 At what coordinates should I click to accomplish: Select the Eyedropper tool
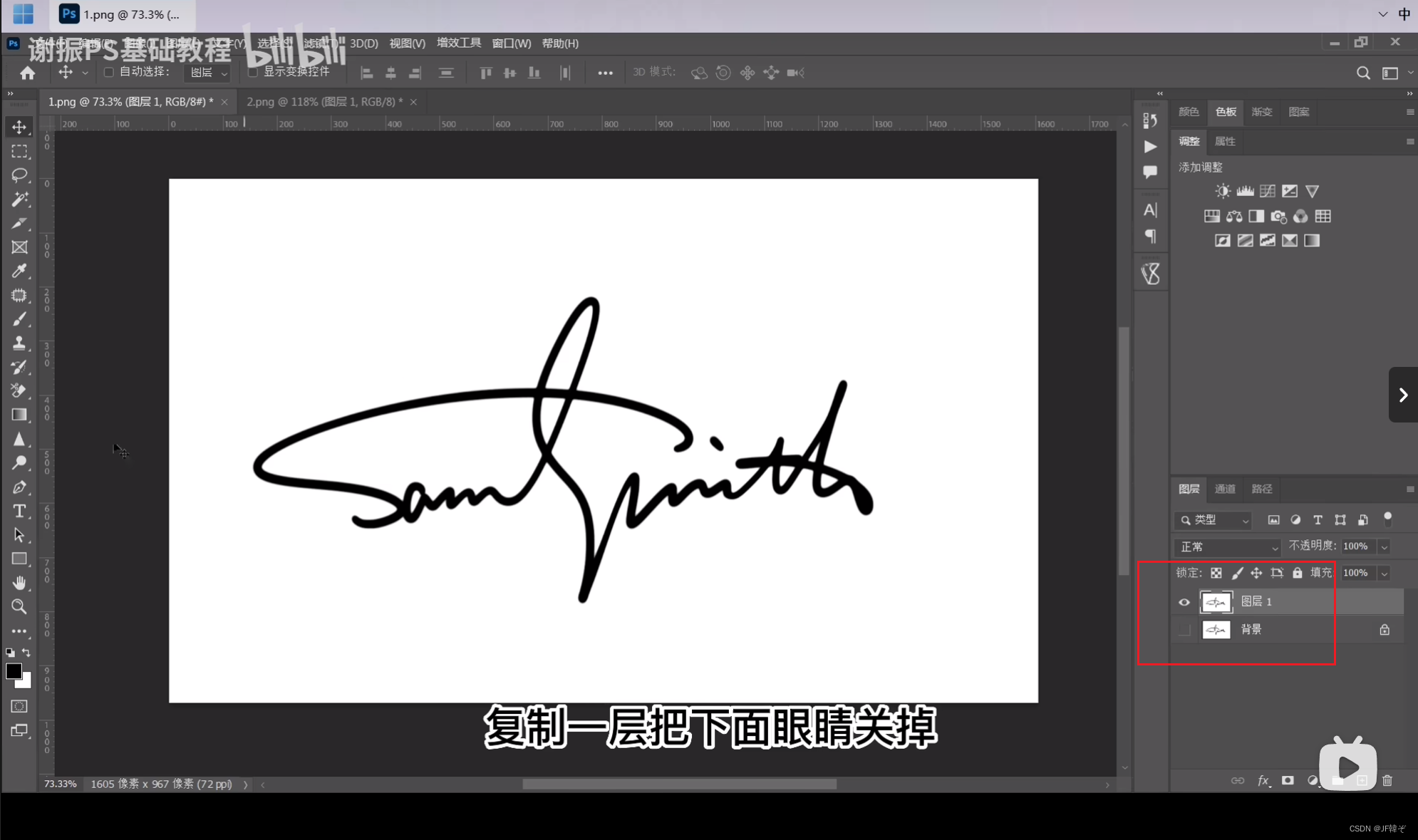pos(19,271)
